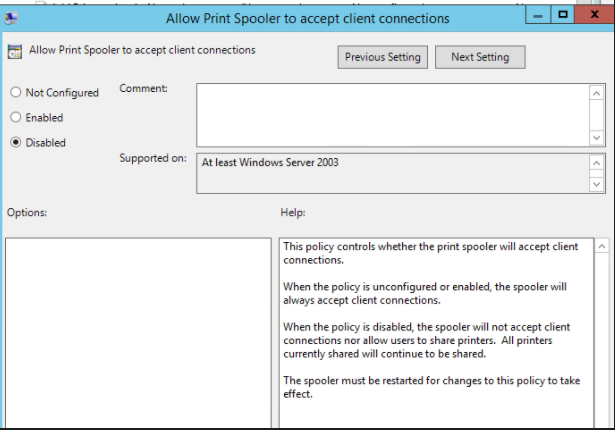Click Comment box scroll down arrow
The width and height of the screenshot is (615, 430).
[x=597, y=138]
